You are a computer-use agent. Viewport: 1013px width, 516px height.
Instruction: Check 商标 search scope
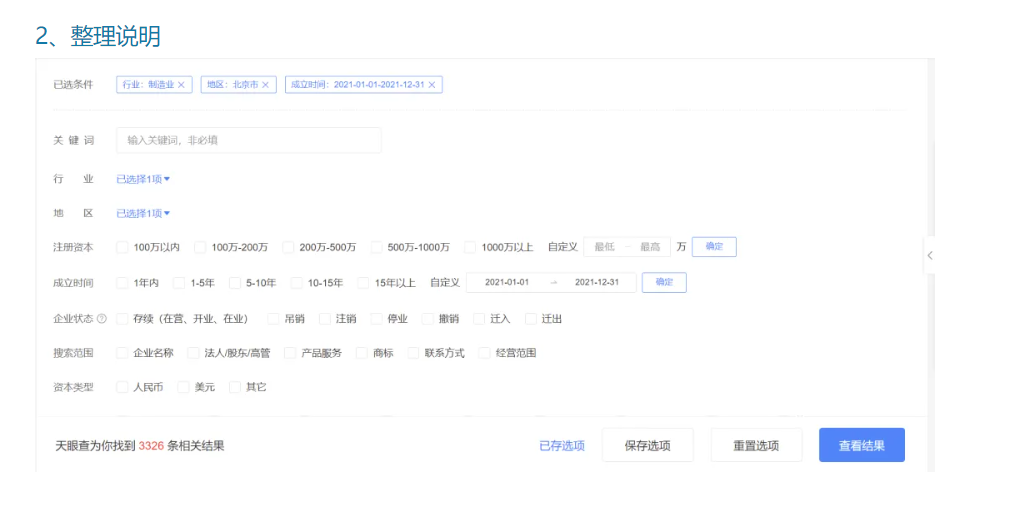362,353
